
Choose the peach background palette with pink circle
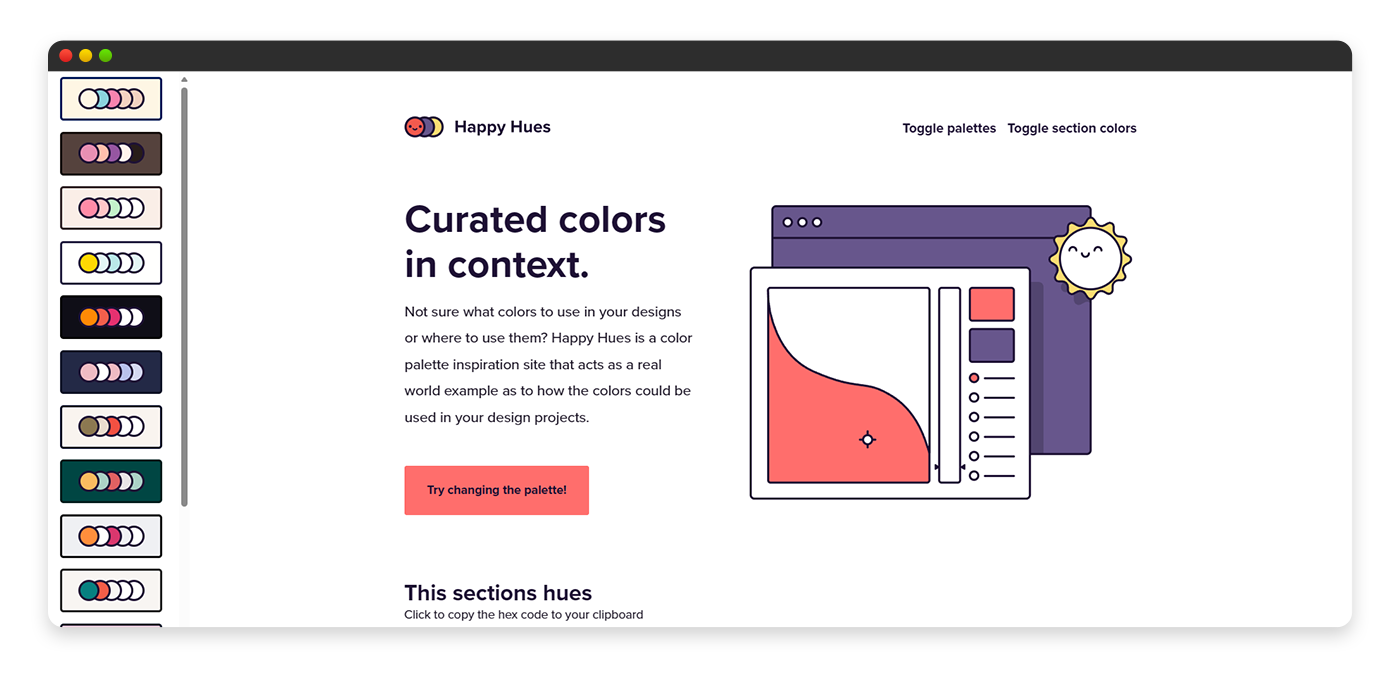pyautogui.click(x=111, y=208)
